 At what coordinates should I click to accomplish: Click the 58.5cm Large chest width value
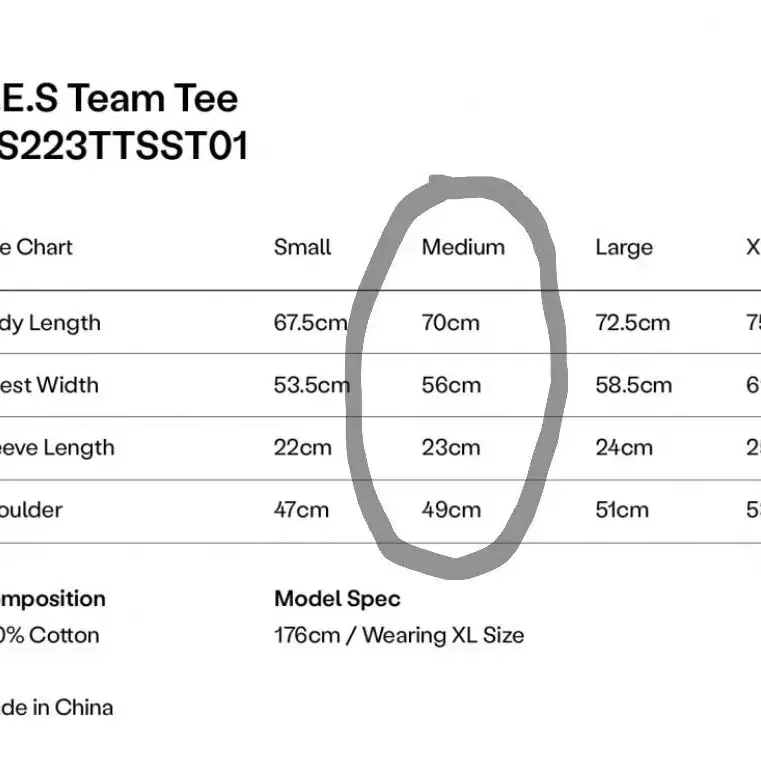(634, 385)
